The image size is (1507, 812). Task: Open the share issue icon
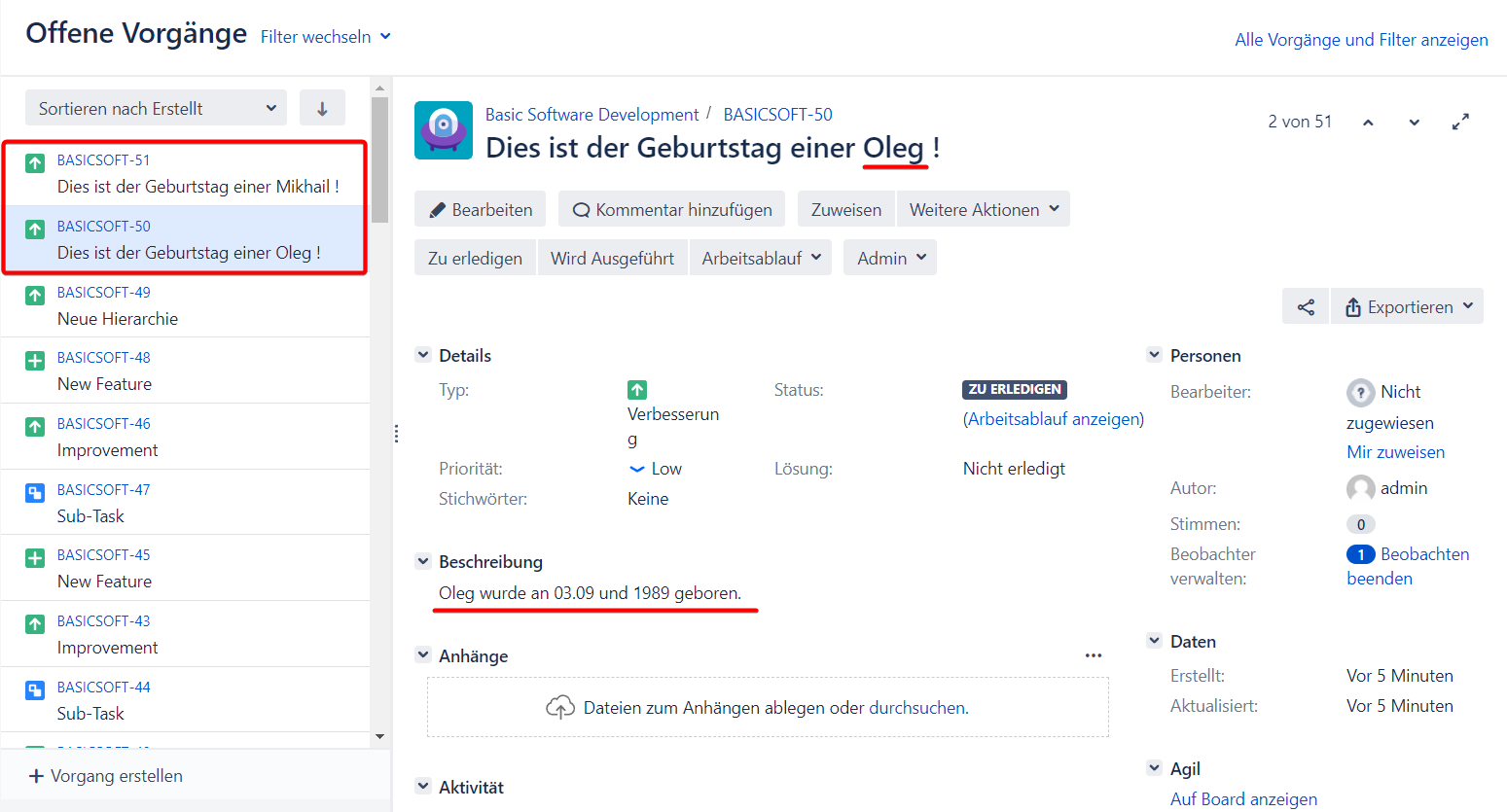coord(1306,307)
